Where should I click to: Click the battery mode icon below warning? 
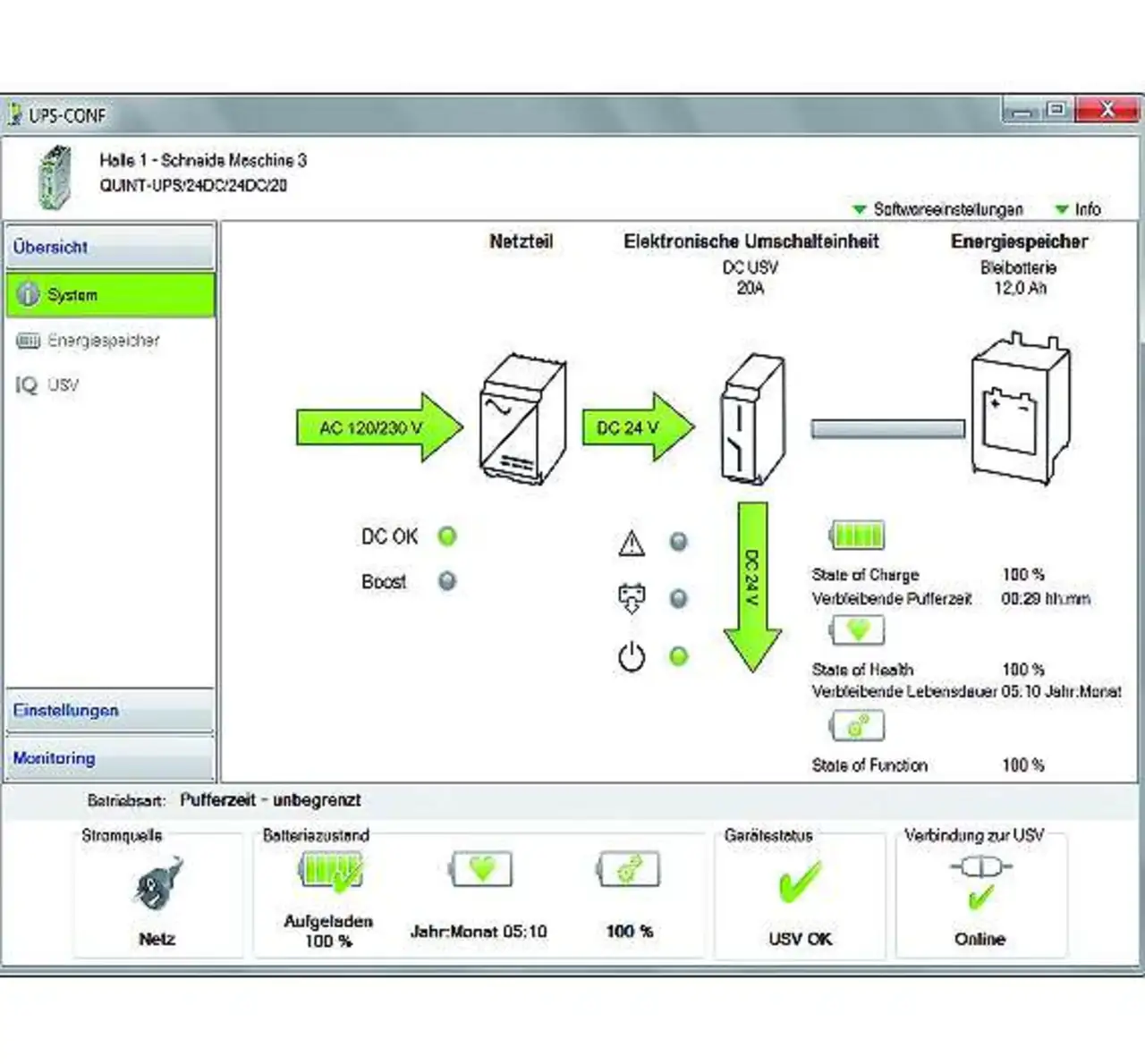[632, 598]
